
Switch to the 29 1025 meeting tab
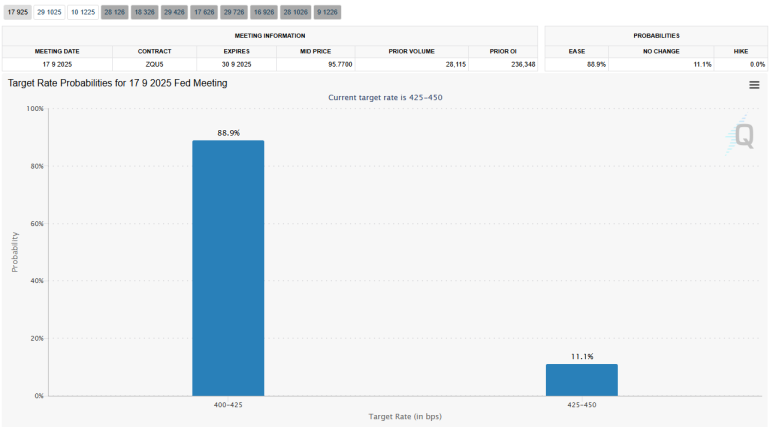coord(49,12)
